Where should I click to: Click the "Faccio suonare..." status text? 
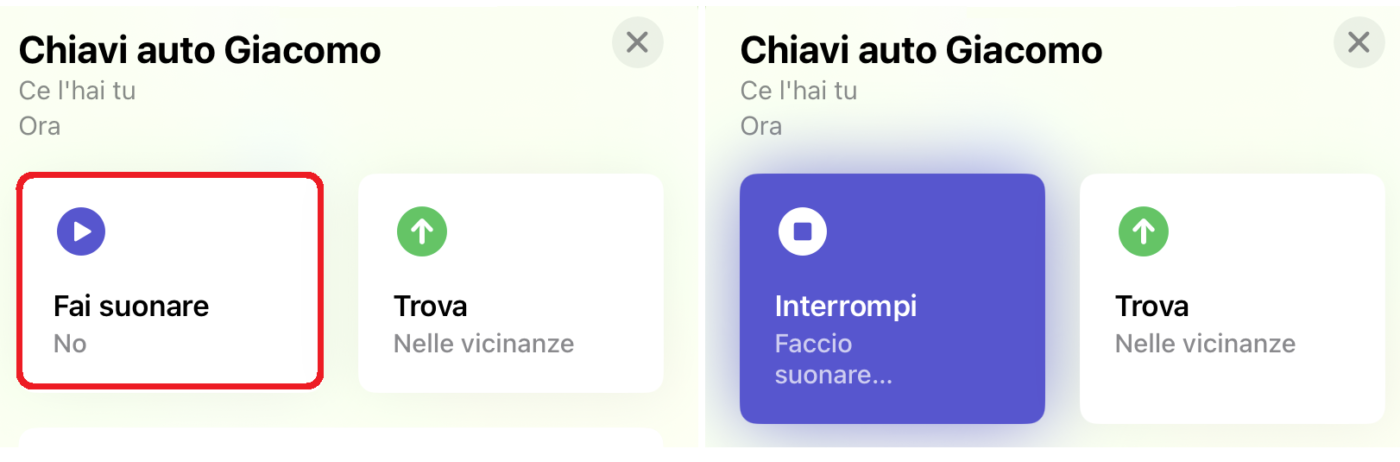tap(833, 360)
